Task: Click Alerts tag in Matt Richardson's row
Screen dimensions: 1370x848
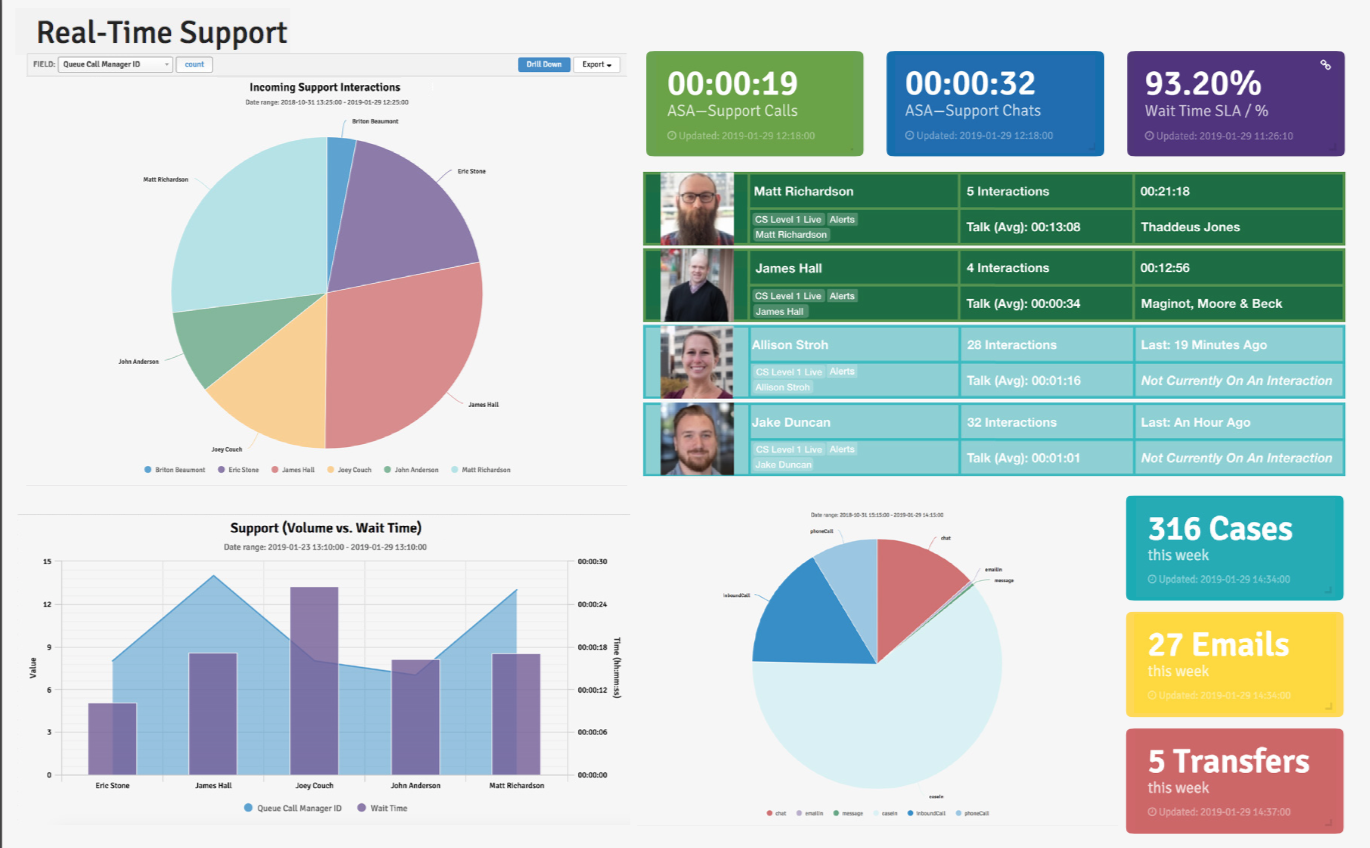Action: point(842,219)
